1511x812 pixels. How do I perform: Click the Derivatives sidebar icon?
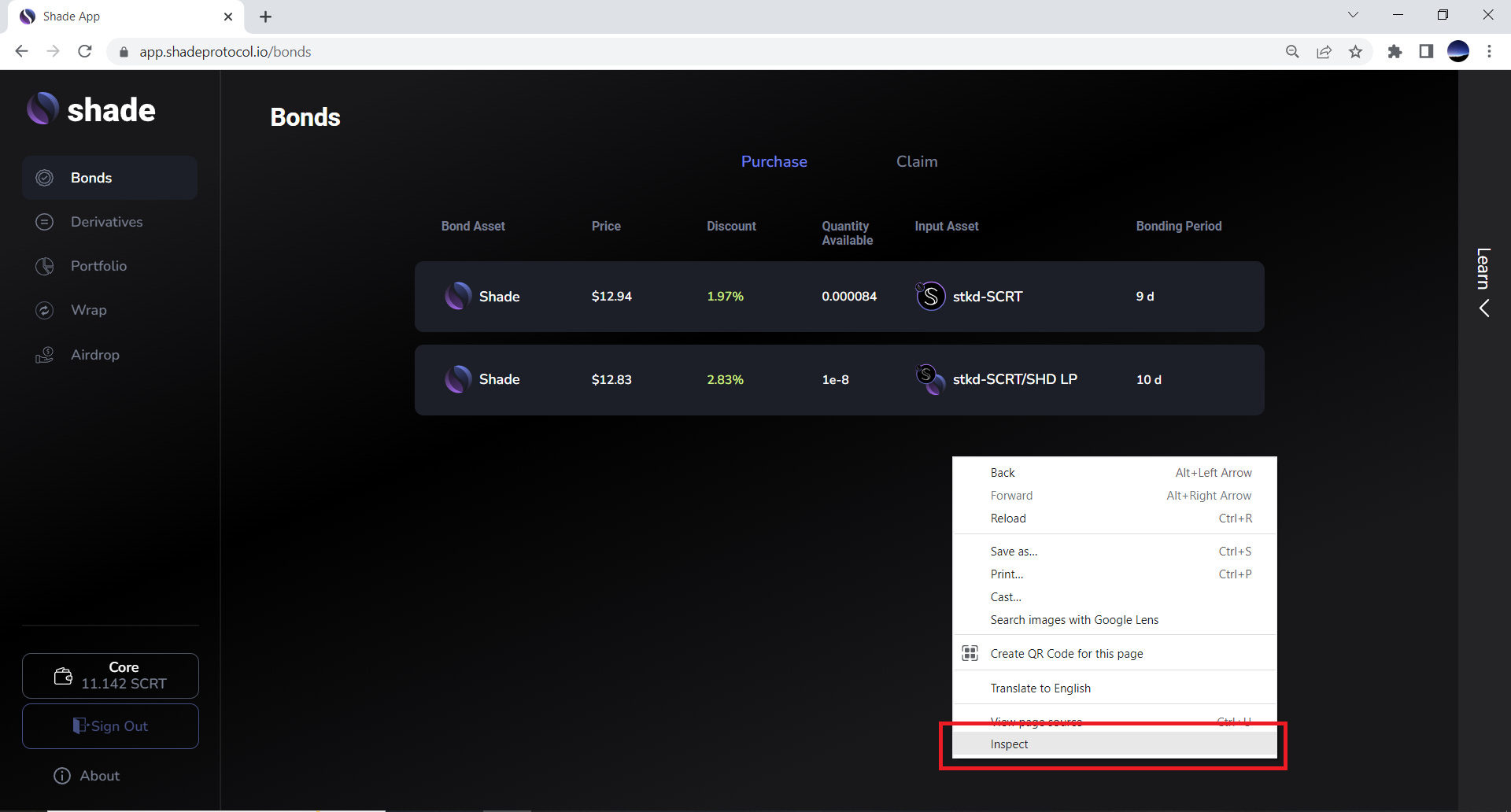pyautogui.click(x=45, y=222)
